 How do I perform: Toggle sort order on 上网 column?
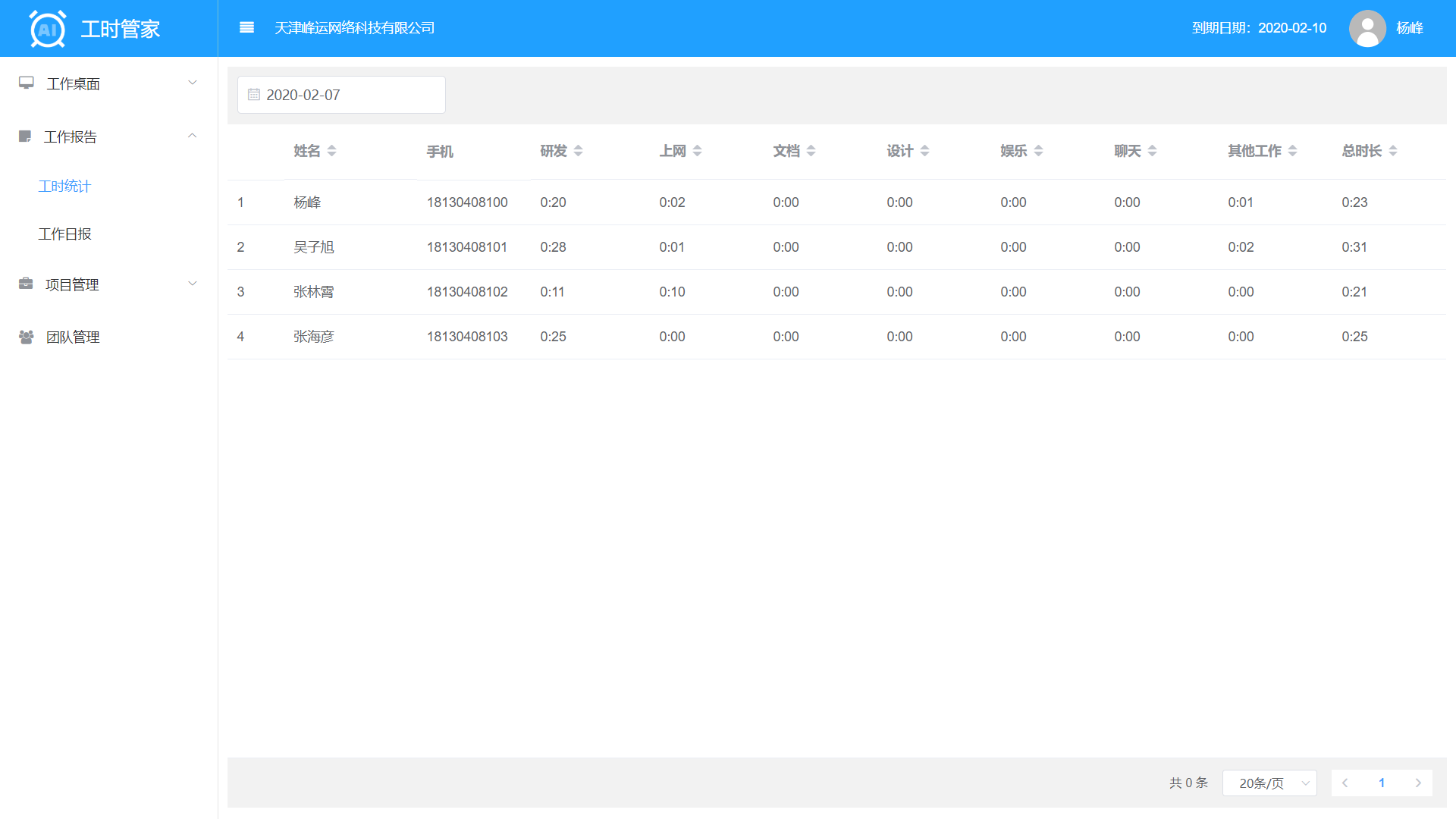pyautogui.click(x=697, y=151)
